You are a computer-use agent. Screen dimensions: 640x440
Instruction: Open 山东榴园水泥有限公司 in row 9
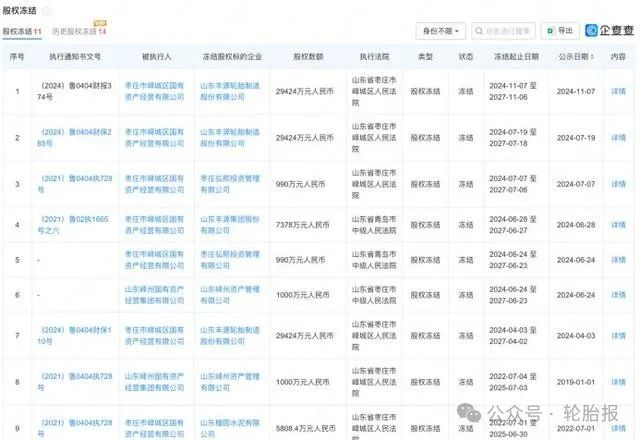tap(230, 429)
